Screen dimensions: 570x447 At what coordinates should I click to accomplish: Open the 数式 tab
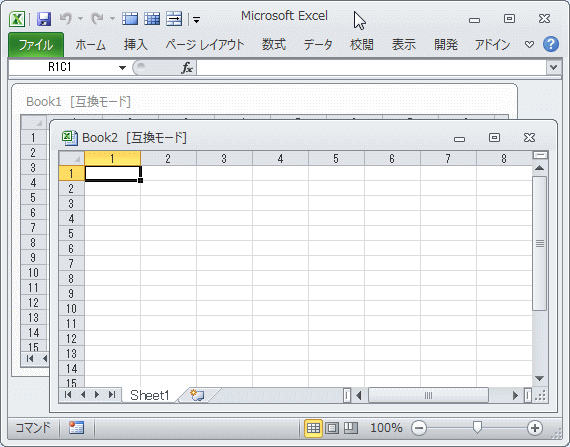click(274, 45)
